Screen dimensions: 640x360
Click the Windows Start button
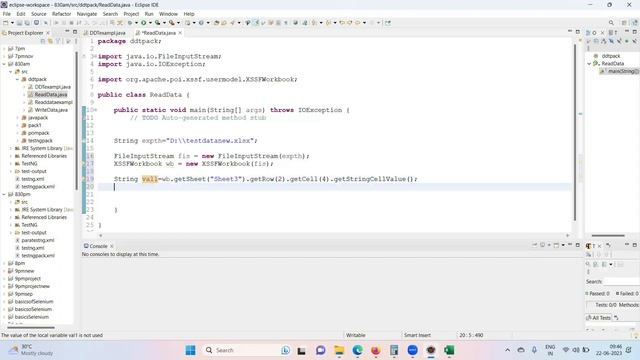[190, 350]
